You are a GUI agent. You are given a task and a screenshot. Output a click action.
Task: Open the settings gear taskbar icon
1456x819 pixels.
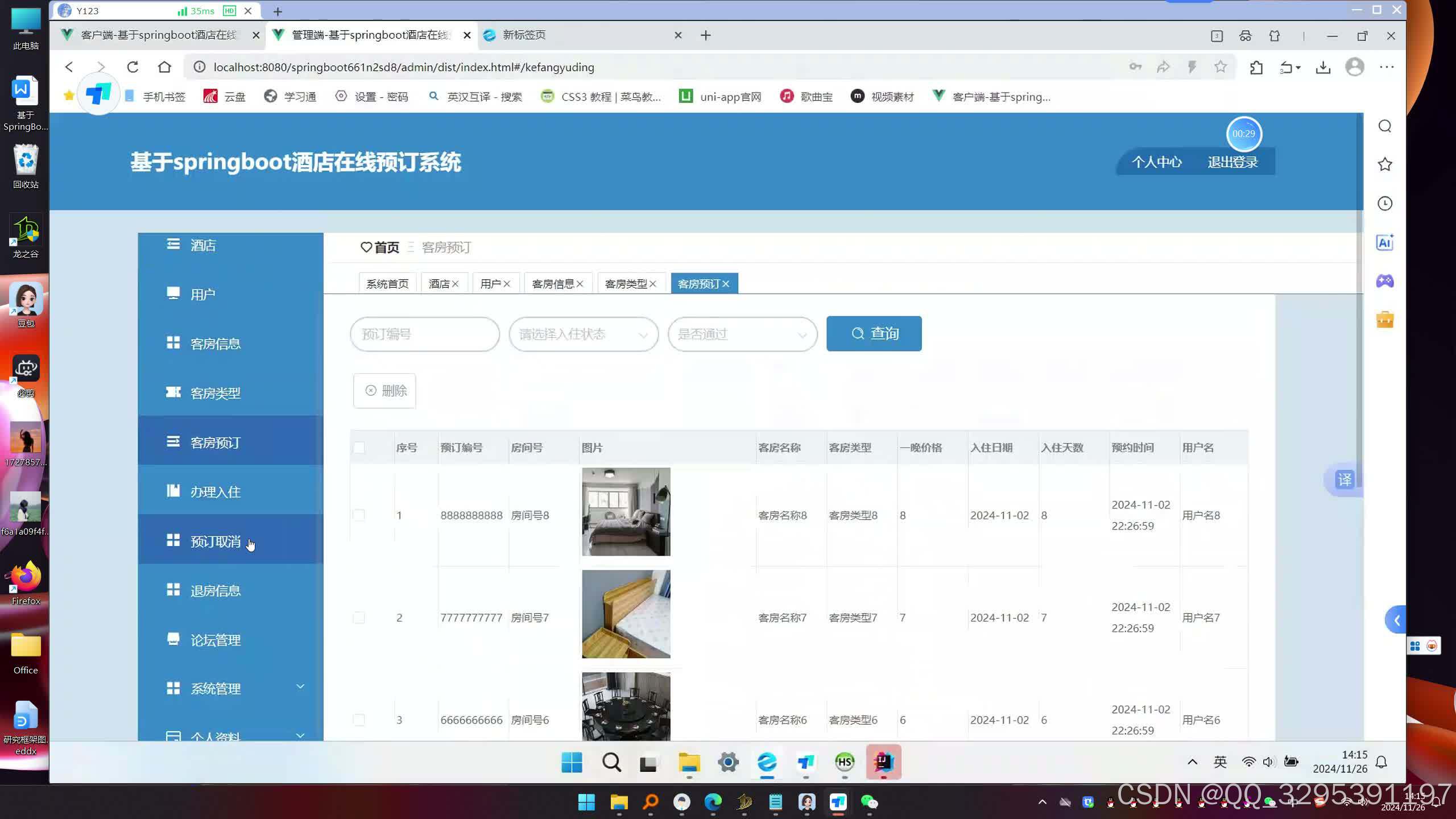coord(728,762)
